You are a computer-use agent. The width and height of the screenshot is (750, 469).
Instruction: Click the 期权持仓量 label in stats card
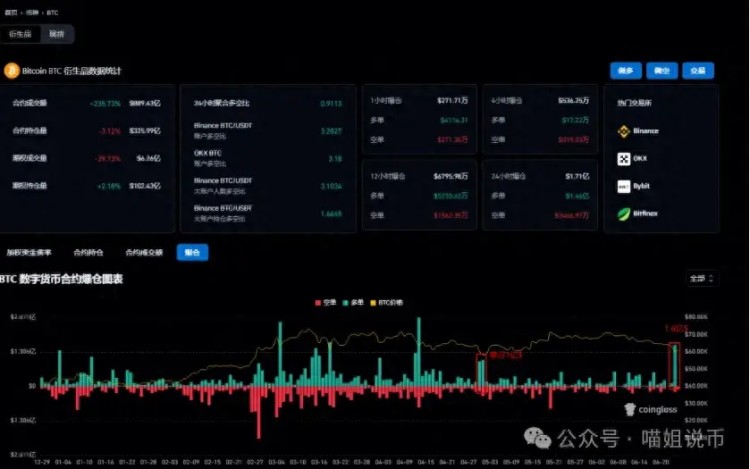click(30, 186)
